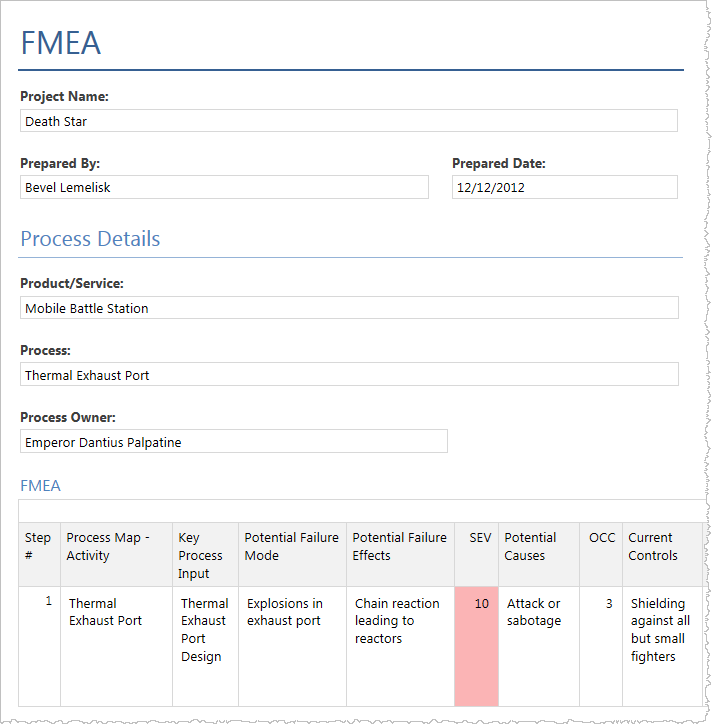The height and width of the screenshot is (727, 713).
Task: Click the Prepared Date field showing 12/12/2012
Action: (x=564, y=187)
